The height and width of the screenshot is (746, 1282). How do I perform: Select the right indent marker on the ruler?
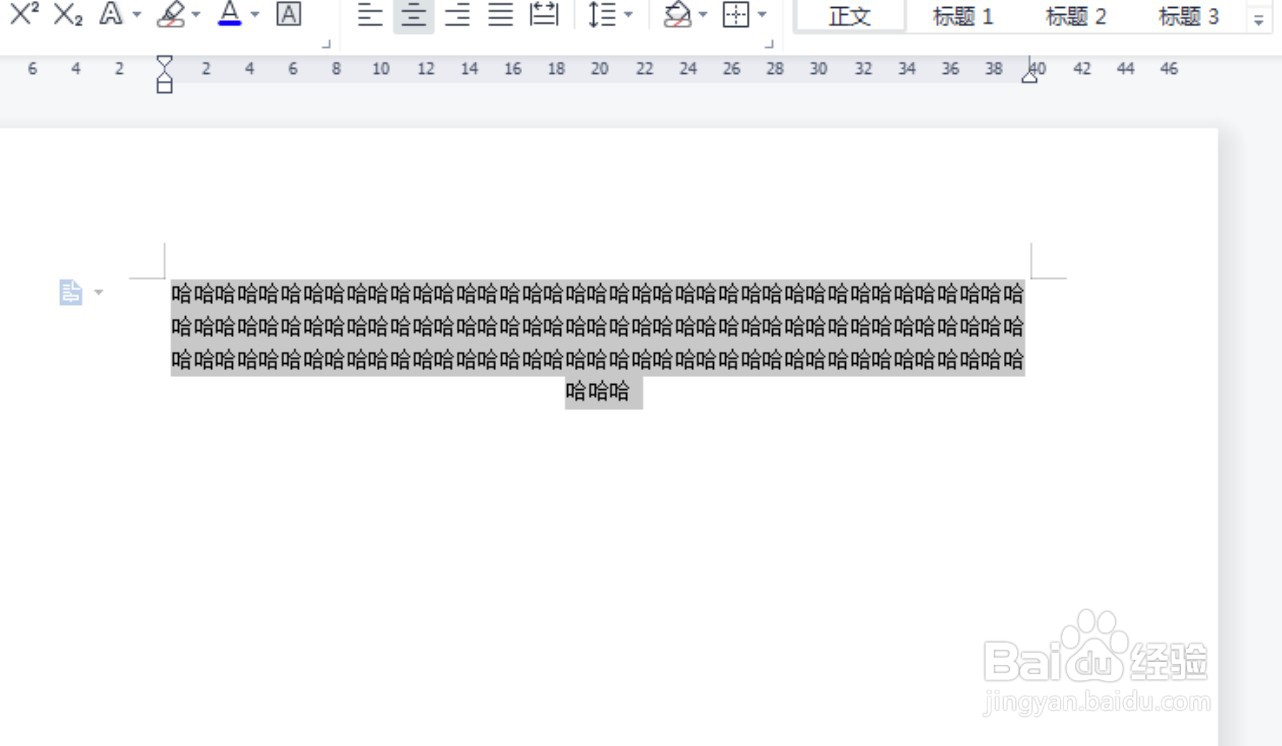pos(1029,74)
